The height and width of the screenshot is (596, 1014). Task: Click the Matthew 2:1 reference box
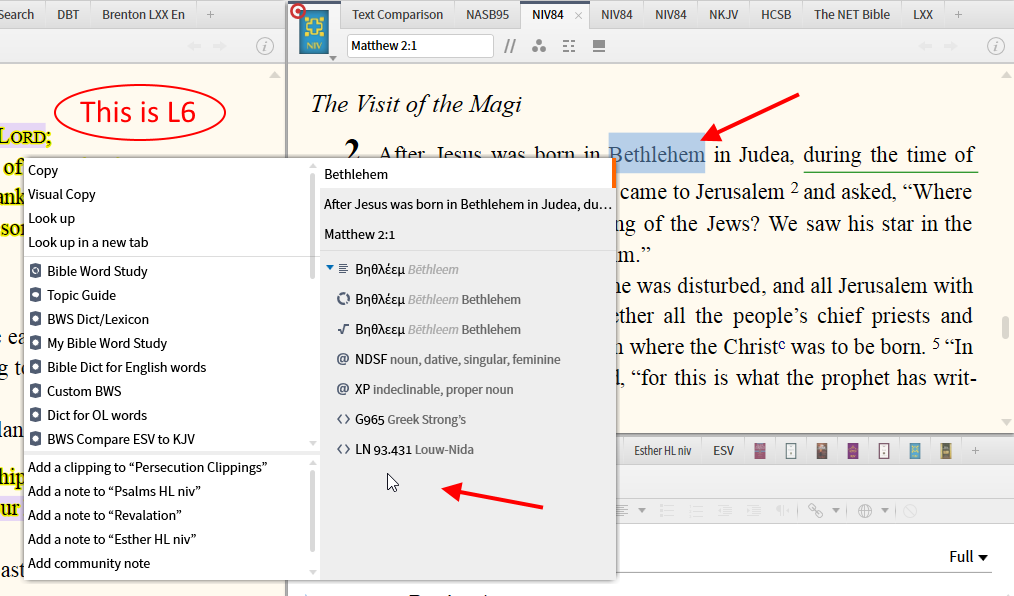coord(420,45)
